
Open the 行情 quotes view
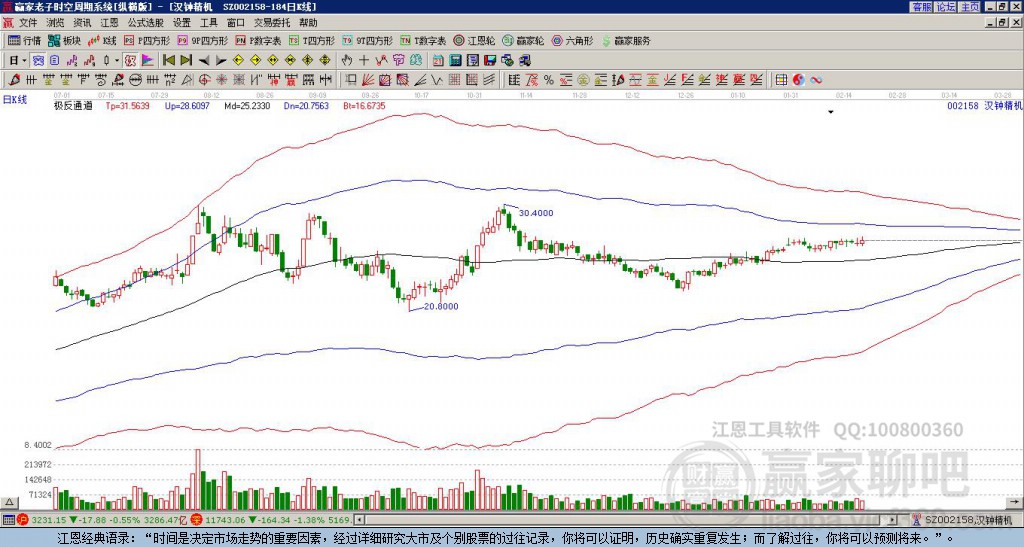click(24, 40)
